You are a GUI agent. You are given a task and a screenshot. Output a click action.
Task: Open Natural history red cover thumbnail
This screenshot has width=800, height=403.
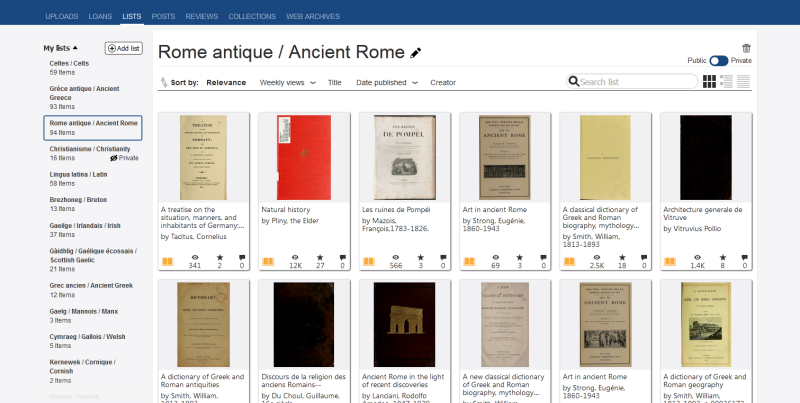[304, 158]
